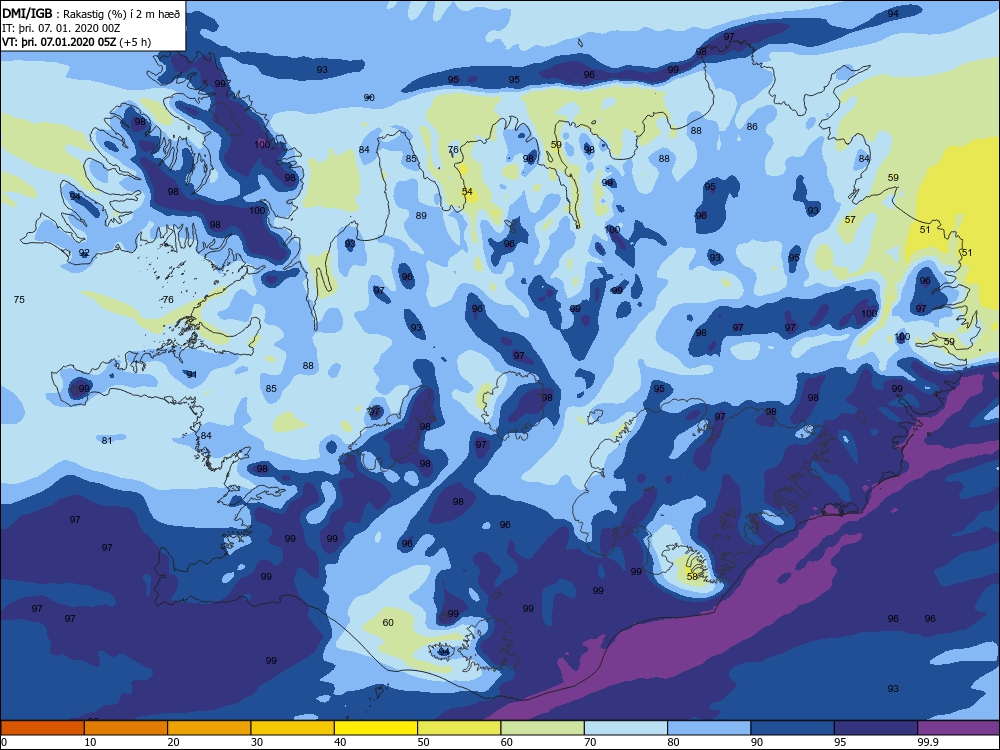Select the map value '90' off the north coast

click(x=369, y=98)
